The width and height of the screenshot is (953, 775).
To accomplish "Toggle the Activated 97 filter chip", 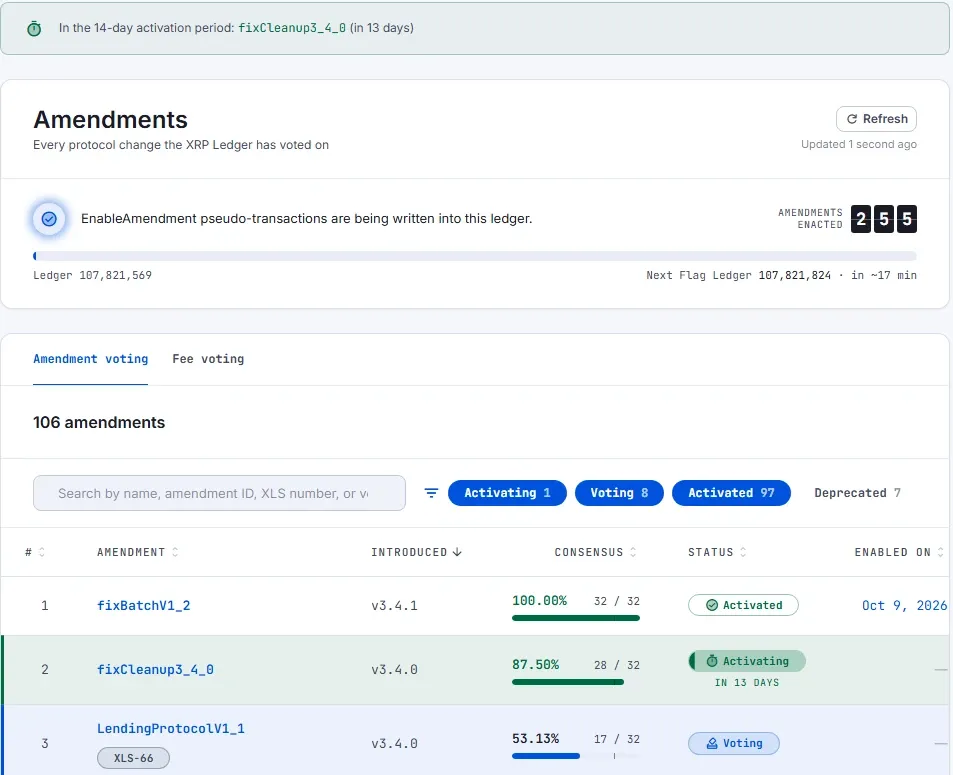I will pyautogui.click(x=731, y=493).
